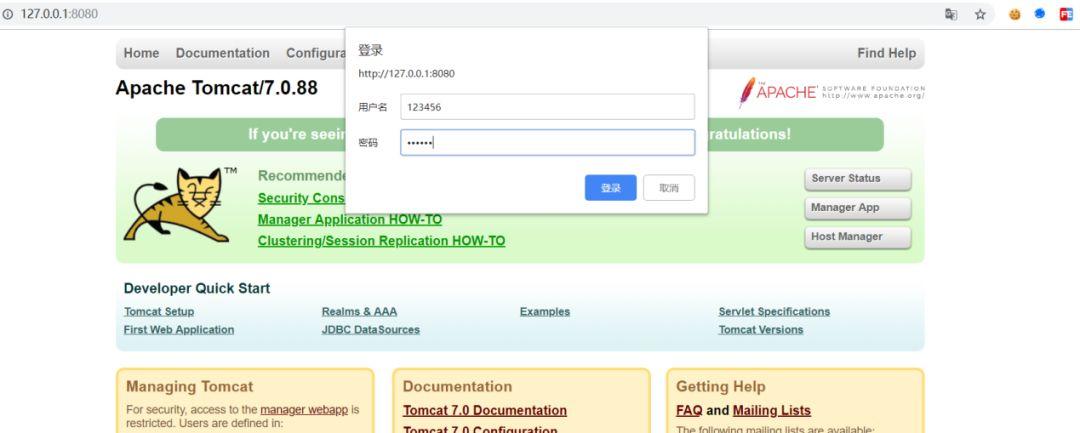Click the 用户名 username field
The image size is (1080, 433).
point(548,107)
